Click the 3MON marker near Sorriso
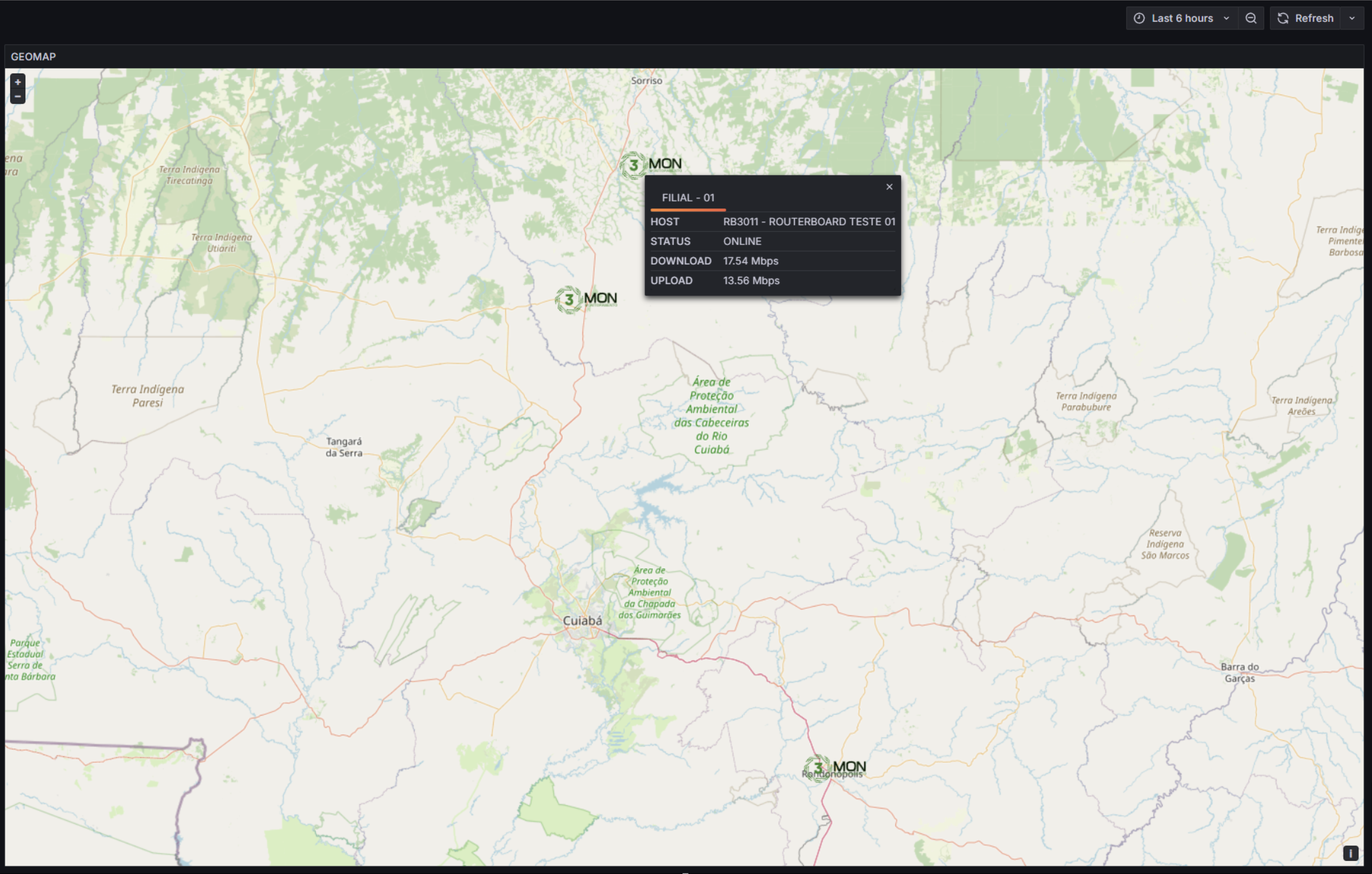 (x=650, y=165)
